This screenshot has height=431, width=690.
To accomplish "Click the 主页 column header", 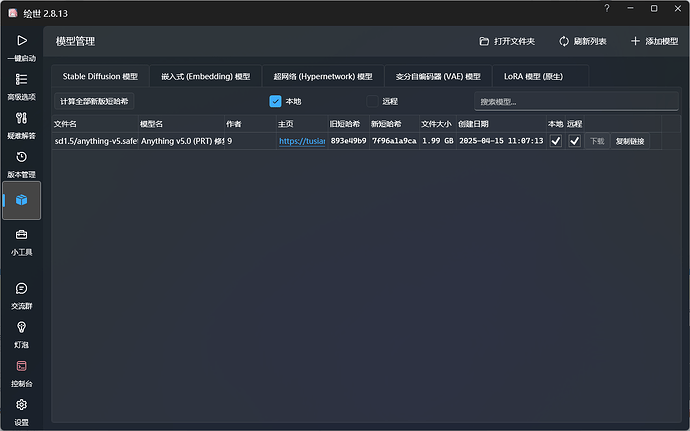I will [302, 124].
